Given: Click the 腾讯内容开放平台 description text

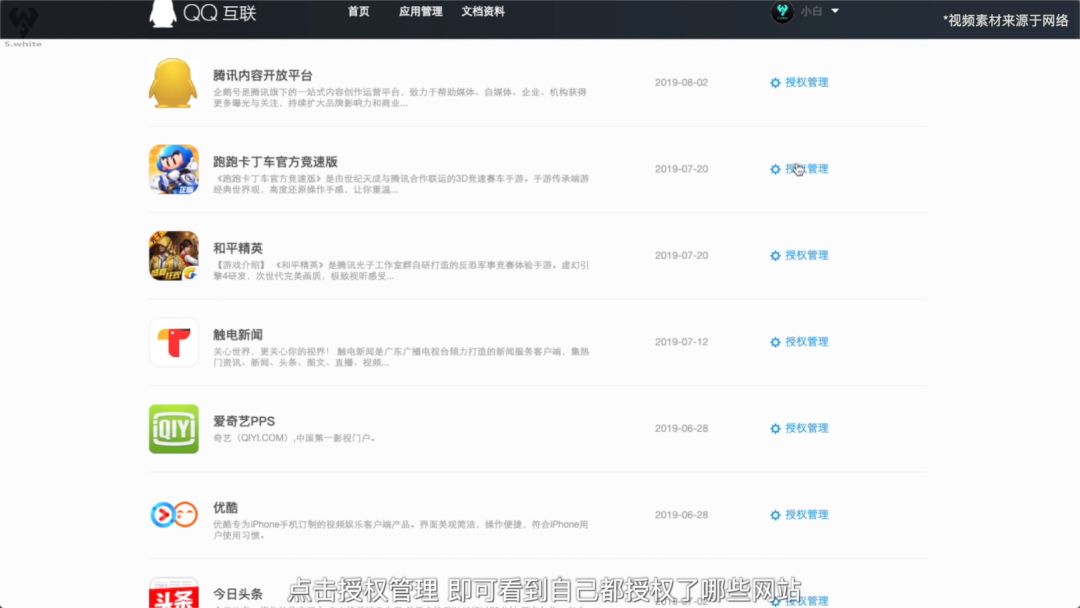Looking at the screenshot, I should click(400, 98).
